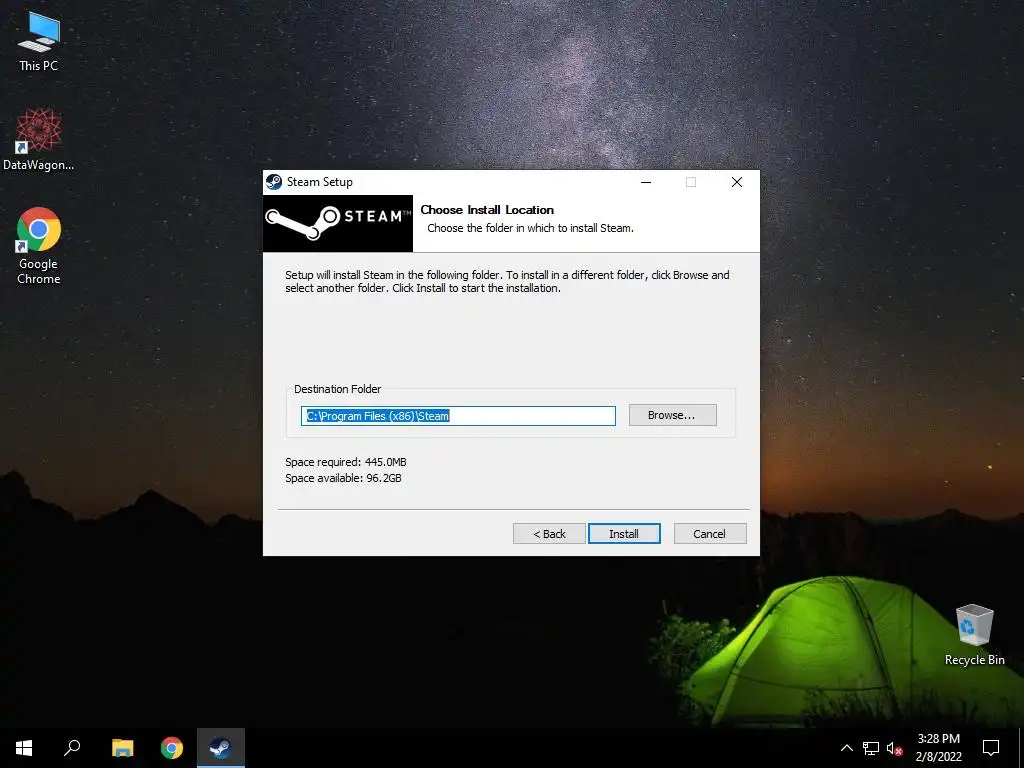The height and width of the screenshot is (768, 1024).
Task: Browse for a different install folder
Action: point(673,415)
